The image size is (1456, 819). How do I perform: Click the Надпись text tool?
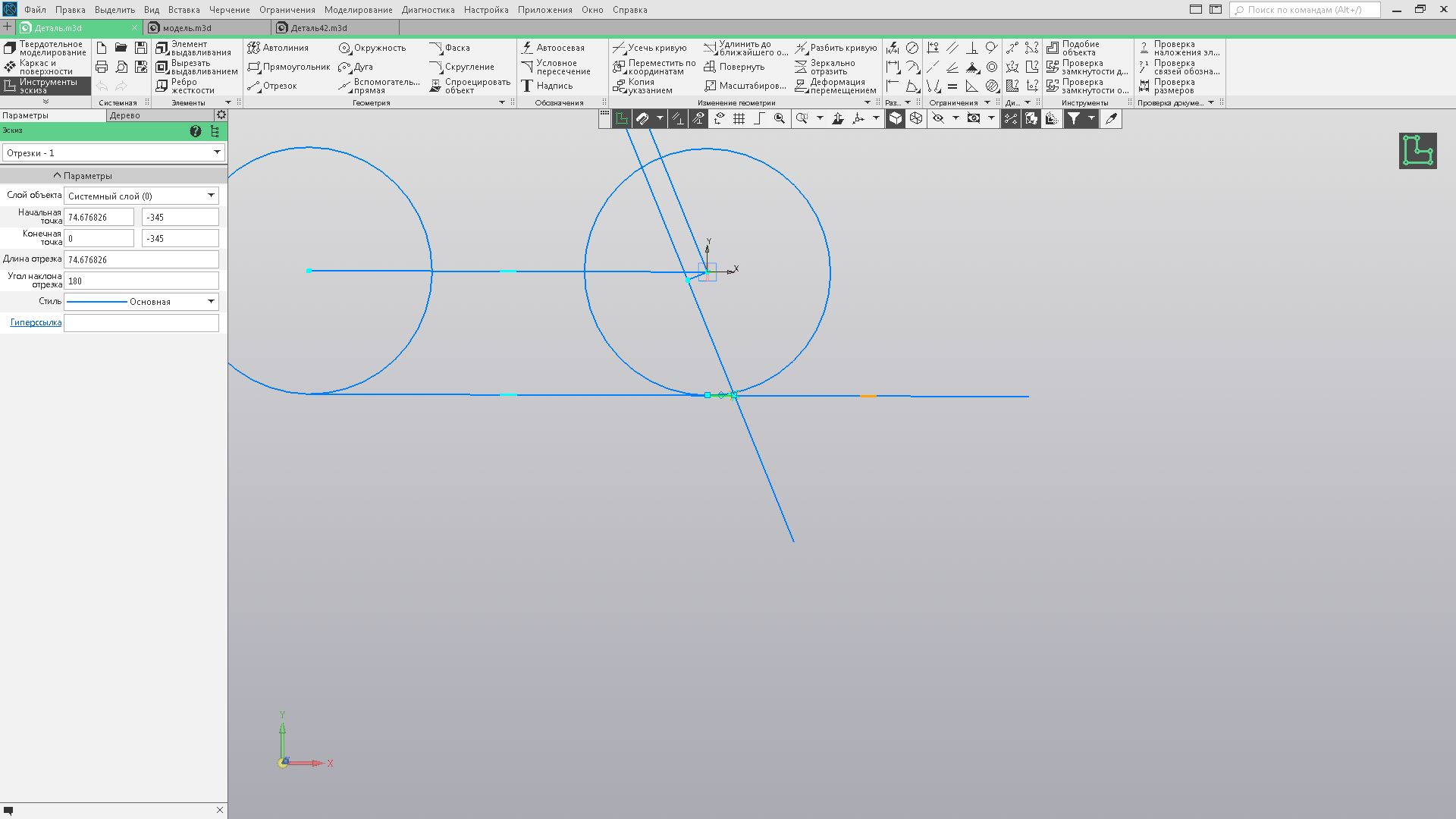click(x=547, y=86)
